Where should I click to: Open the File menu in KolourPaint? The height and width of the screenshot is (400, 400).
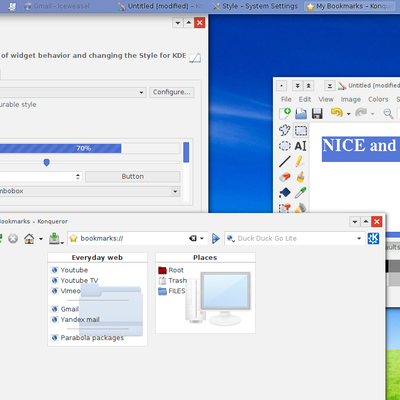[x=286, y=99]
